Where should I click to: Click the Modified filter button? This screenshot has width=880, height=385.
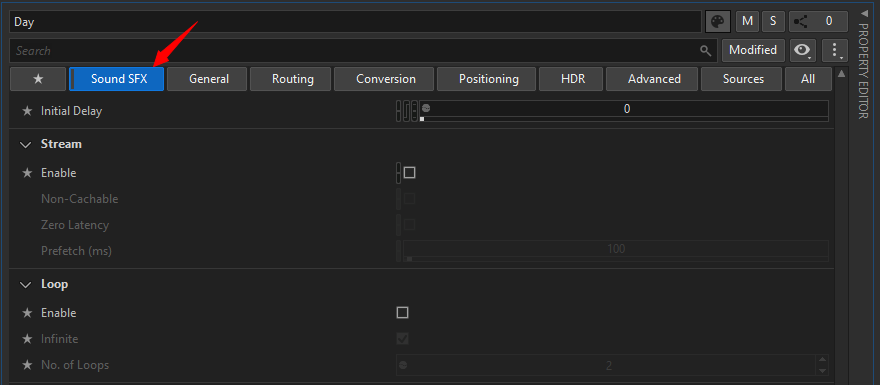(x=753, y=51)
